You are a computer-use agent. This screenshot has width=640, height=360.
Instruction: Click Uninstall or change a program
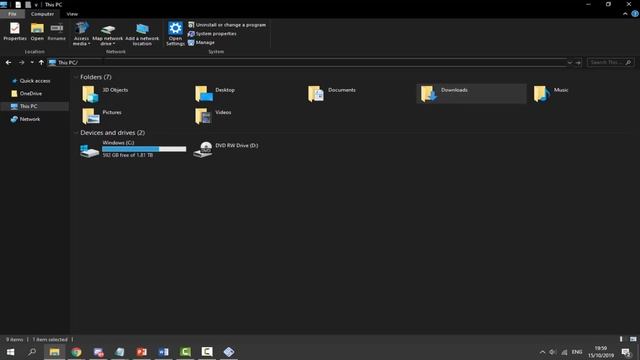point(227,25)
